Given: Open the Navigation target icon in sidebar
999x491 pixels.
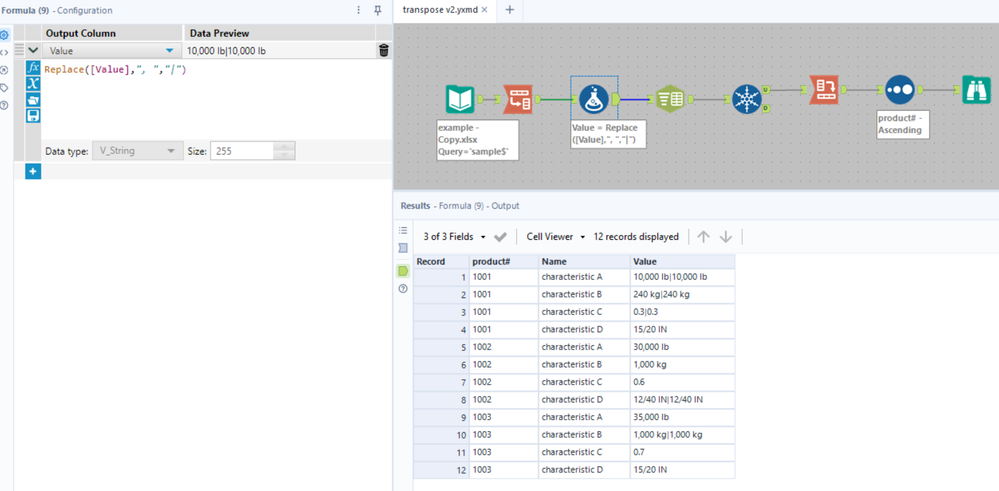Looking at the screenshot, I should click(x=4, y=70).
